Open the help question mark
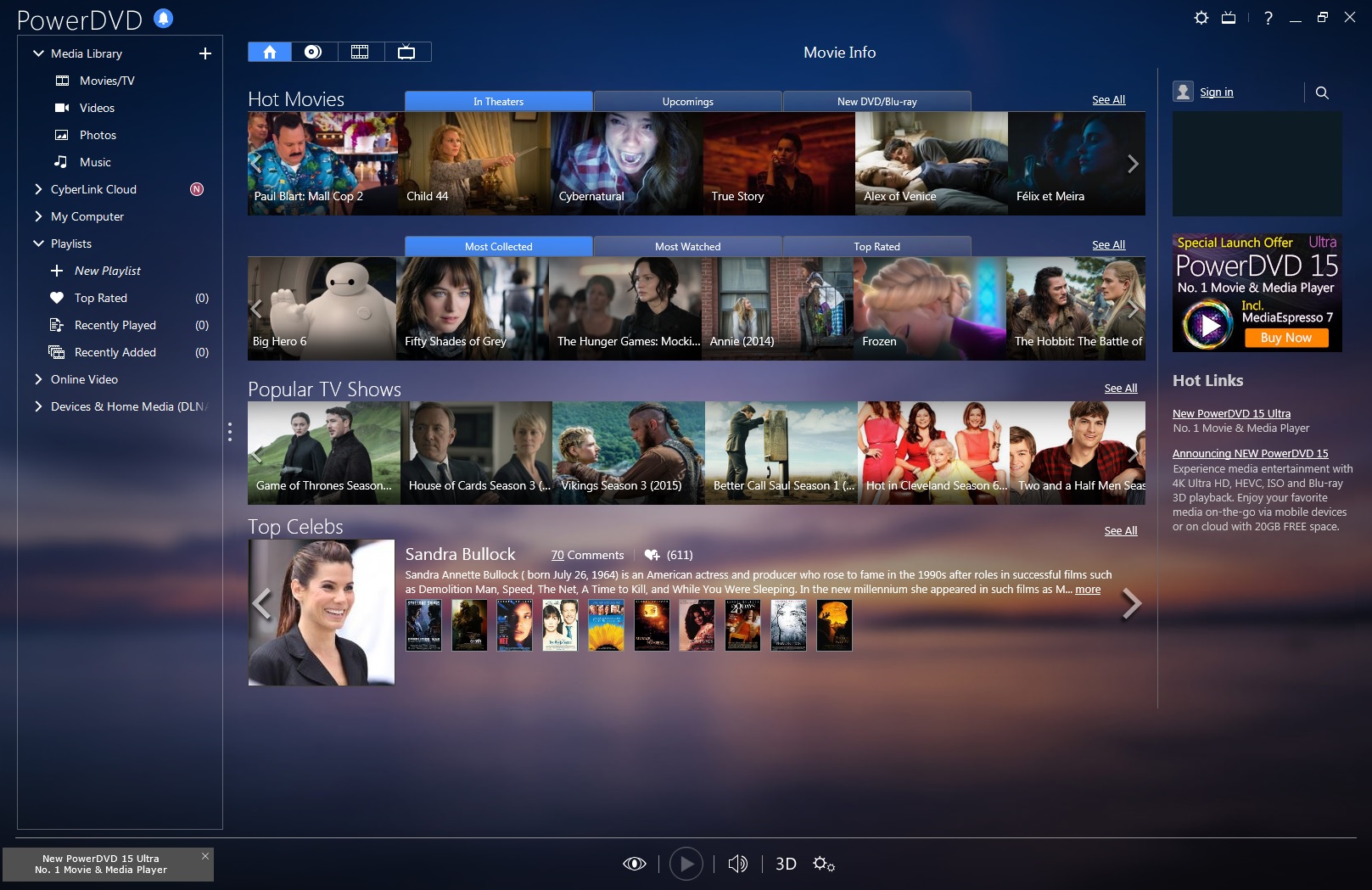1372x890 pixels. (1268, 18)
